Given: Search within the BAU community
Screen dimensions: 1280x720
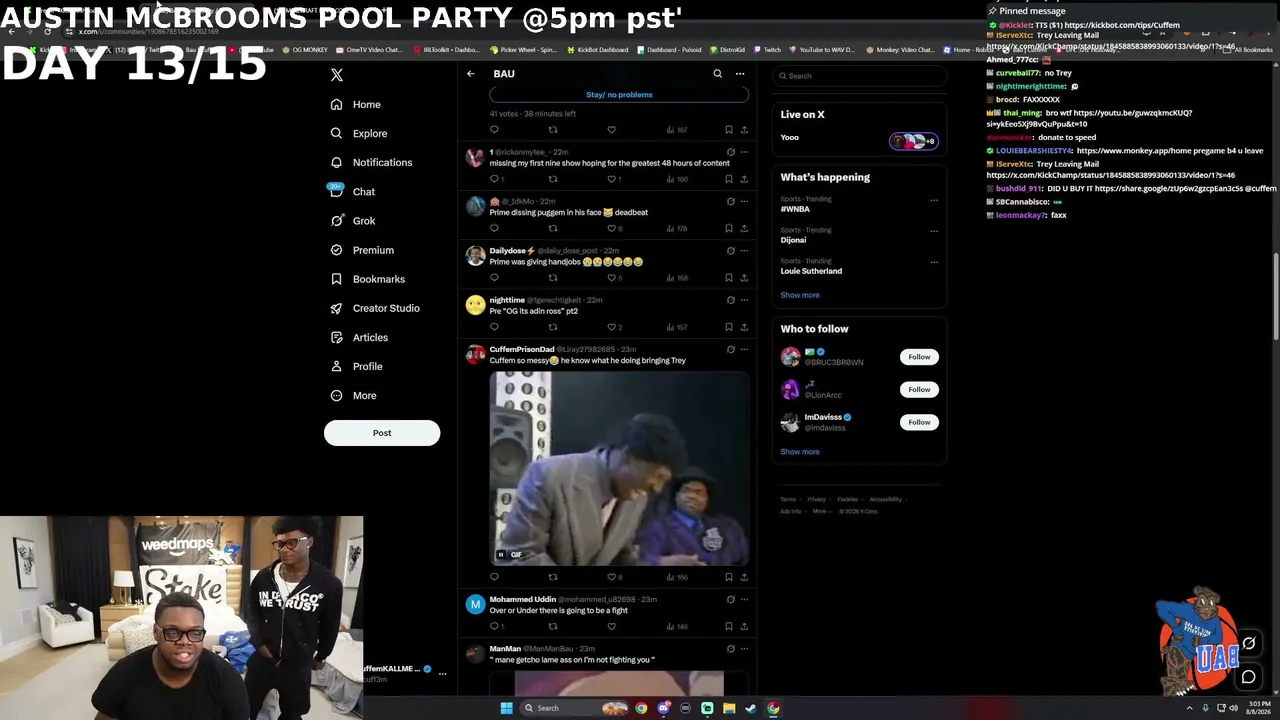Looking at the screenshot, I should pos(717,74).
